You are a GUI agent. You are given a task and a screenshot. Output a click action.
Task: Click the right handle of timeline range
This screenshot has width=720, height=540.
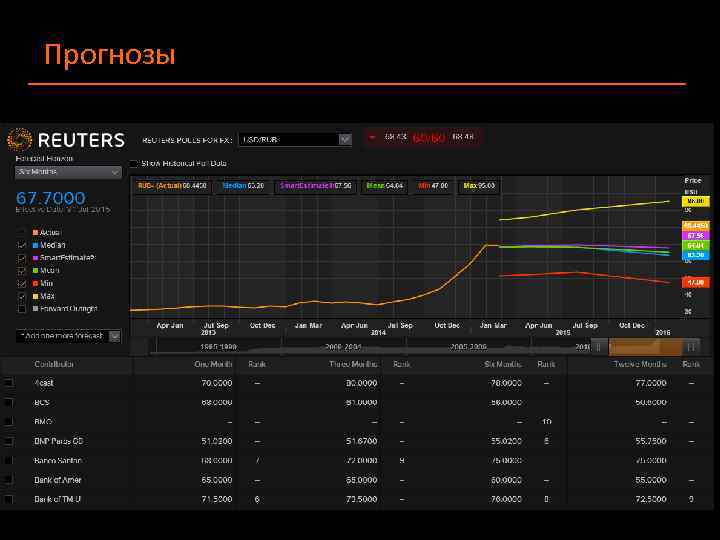[x=692, y=347]
